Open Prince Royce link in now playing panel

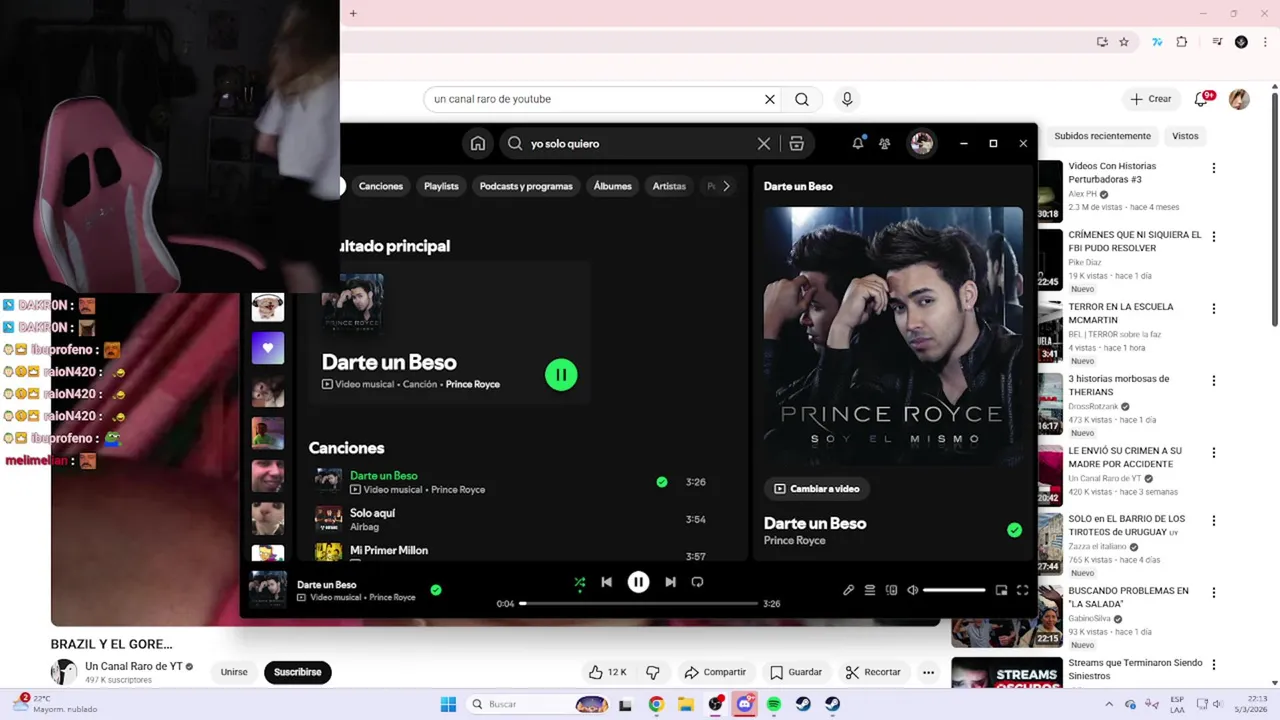(795, 541)
